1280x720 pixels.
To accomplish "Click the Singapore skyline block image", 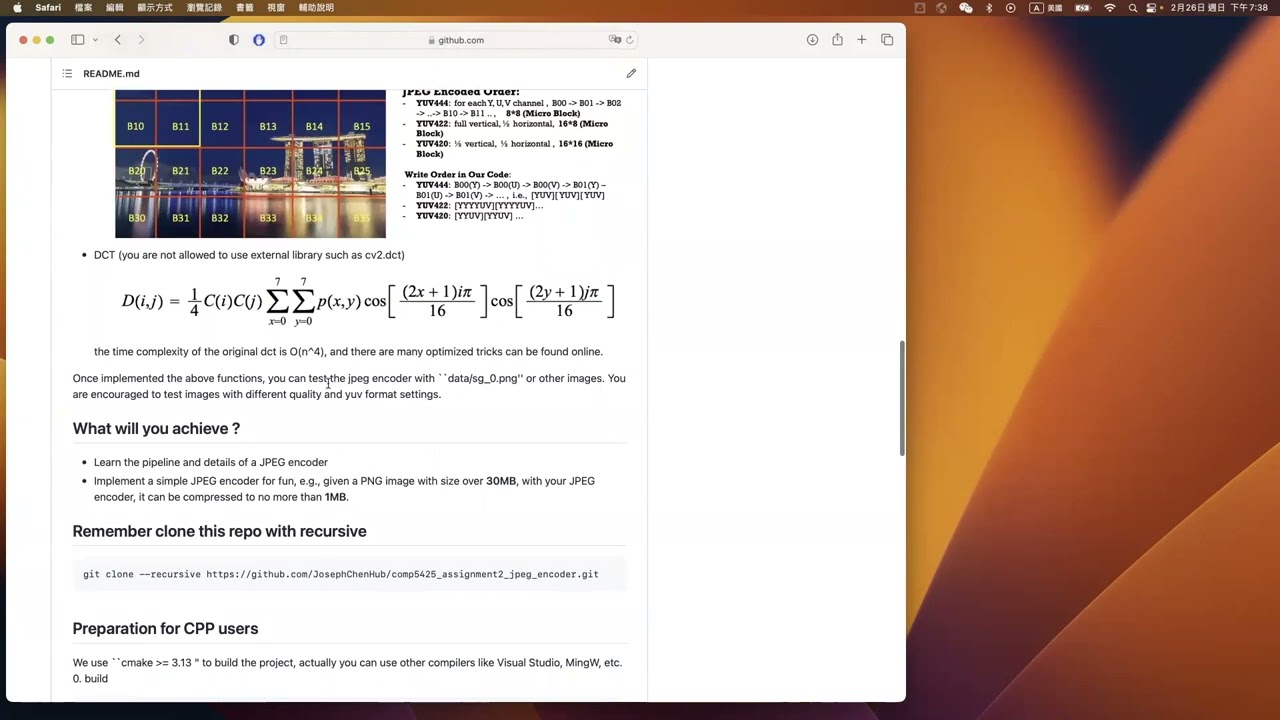I will coord(250,164).
